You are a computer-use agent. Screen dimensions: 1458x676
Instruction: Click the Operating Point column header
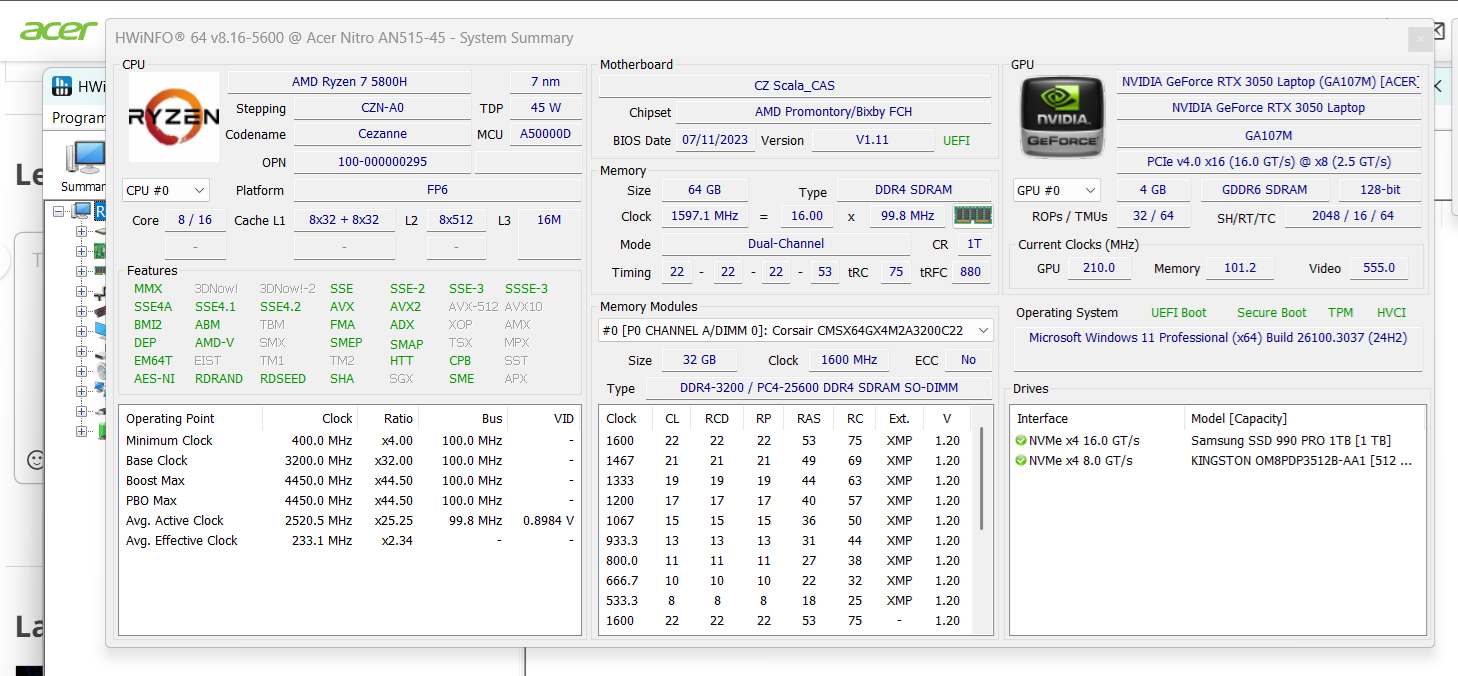(170, 419)
